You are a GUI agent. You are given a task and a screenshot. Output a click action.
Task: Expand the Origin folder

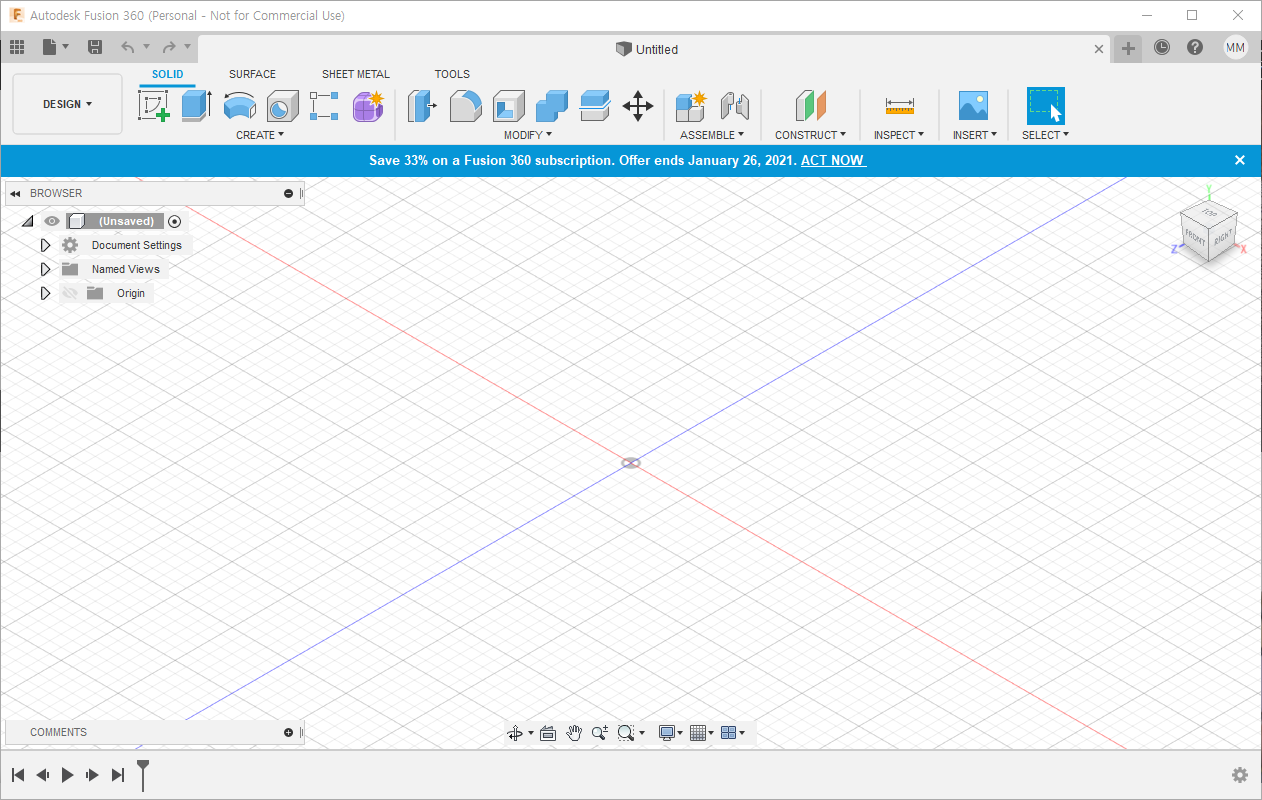coord(45,293)
